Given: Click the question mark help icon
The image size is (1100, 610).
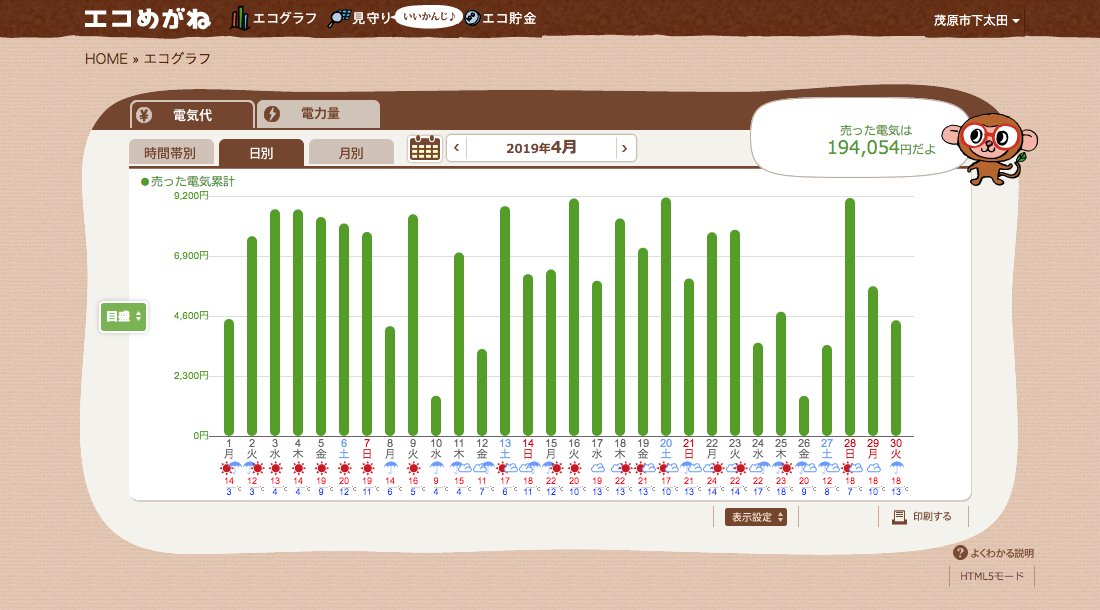Looking at the screenshot, I should tap(960, 553).
